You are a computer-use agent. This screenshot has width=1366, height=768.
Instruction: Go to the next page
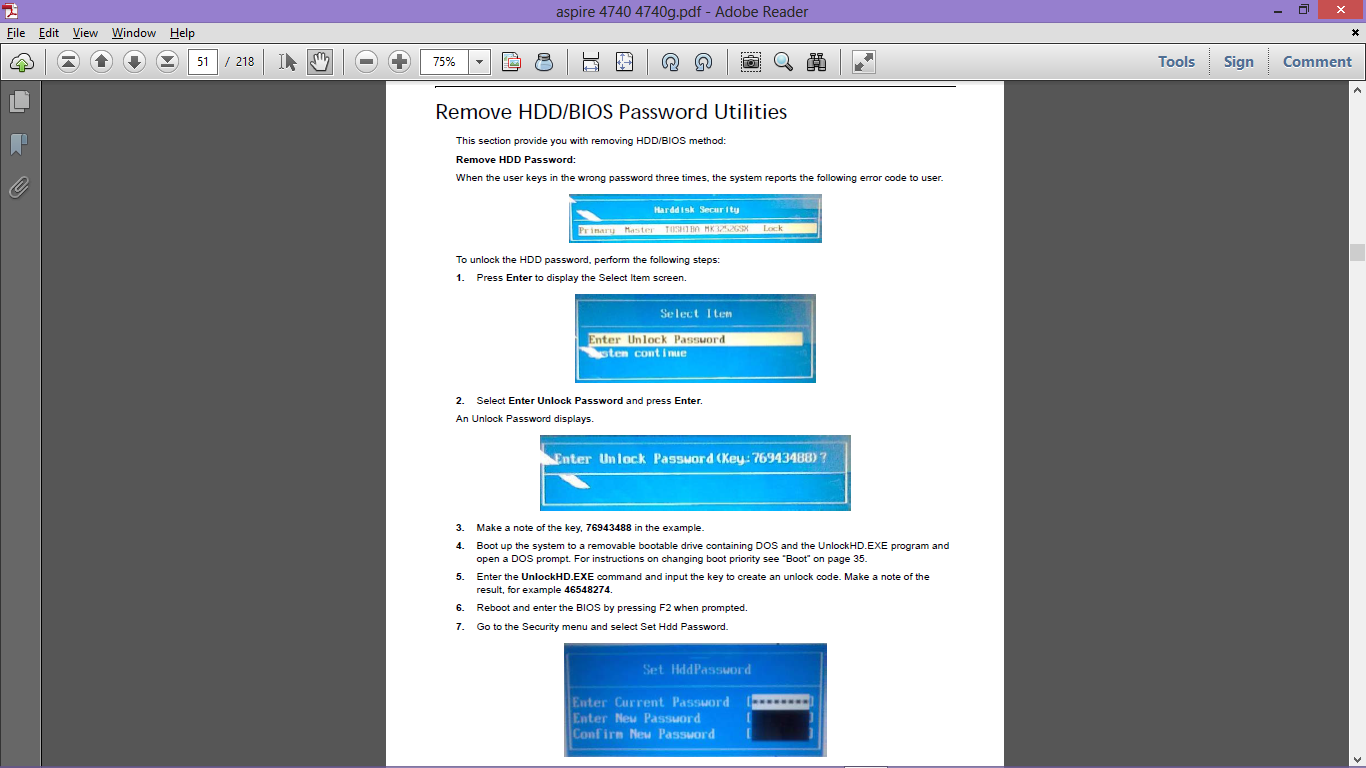134,62
